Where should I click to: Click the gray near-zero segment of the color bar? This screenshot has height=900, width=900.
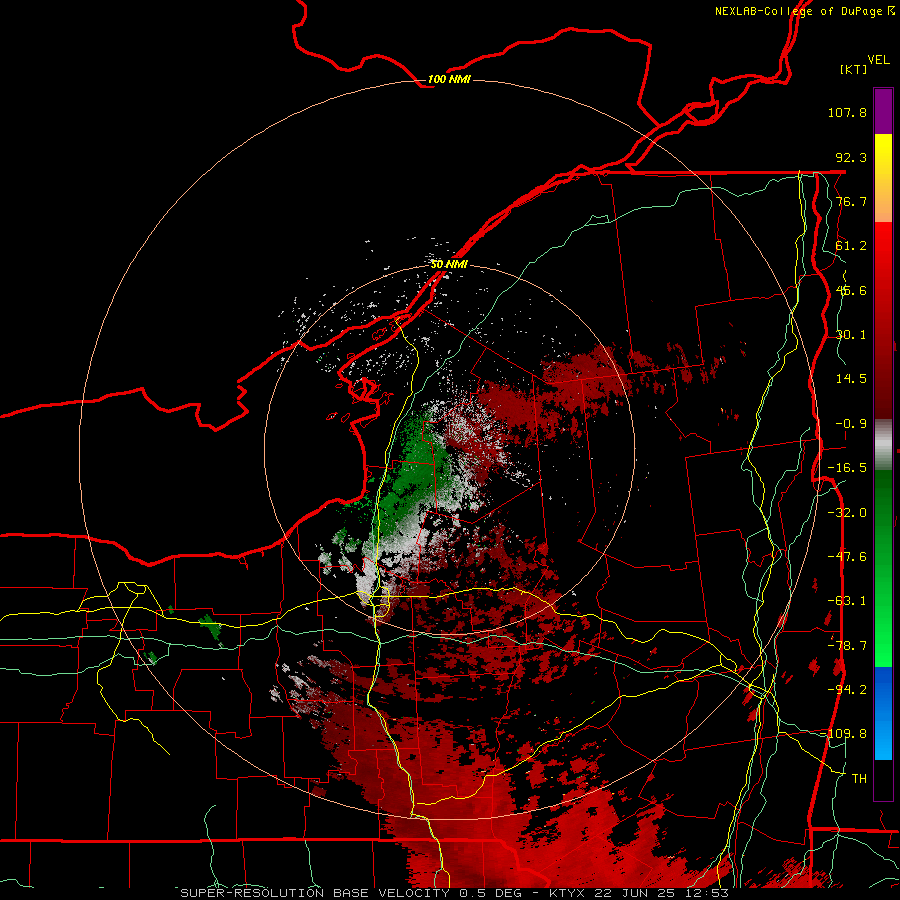883,445
